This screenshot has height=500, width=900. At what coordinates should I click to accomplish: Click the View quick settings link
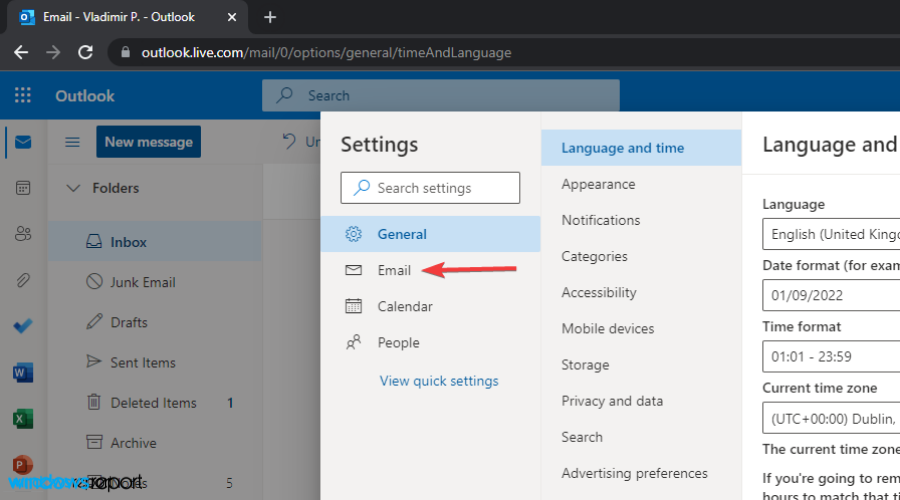click(439, 381)
